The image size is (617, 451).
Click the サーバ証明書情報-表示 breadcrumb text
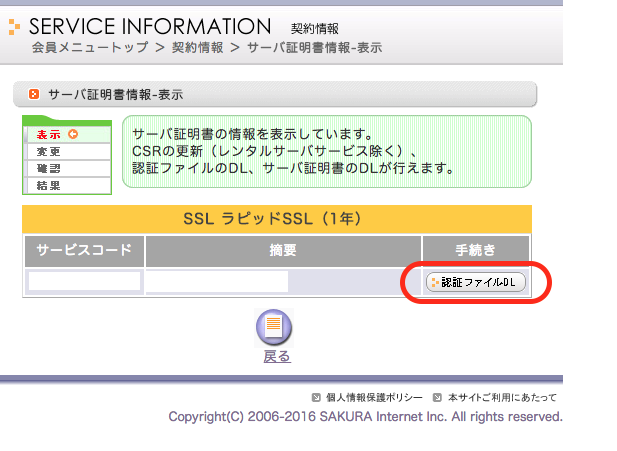(x=314, y=48)
